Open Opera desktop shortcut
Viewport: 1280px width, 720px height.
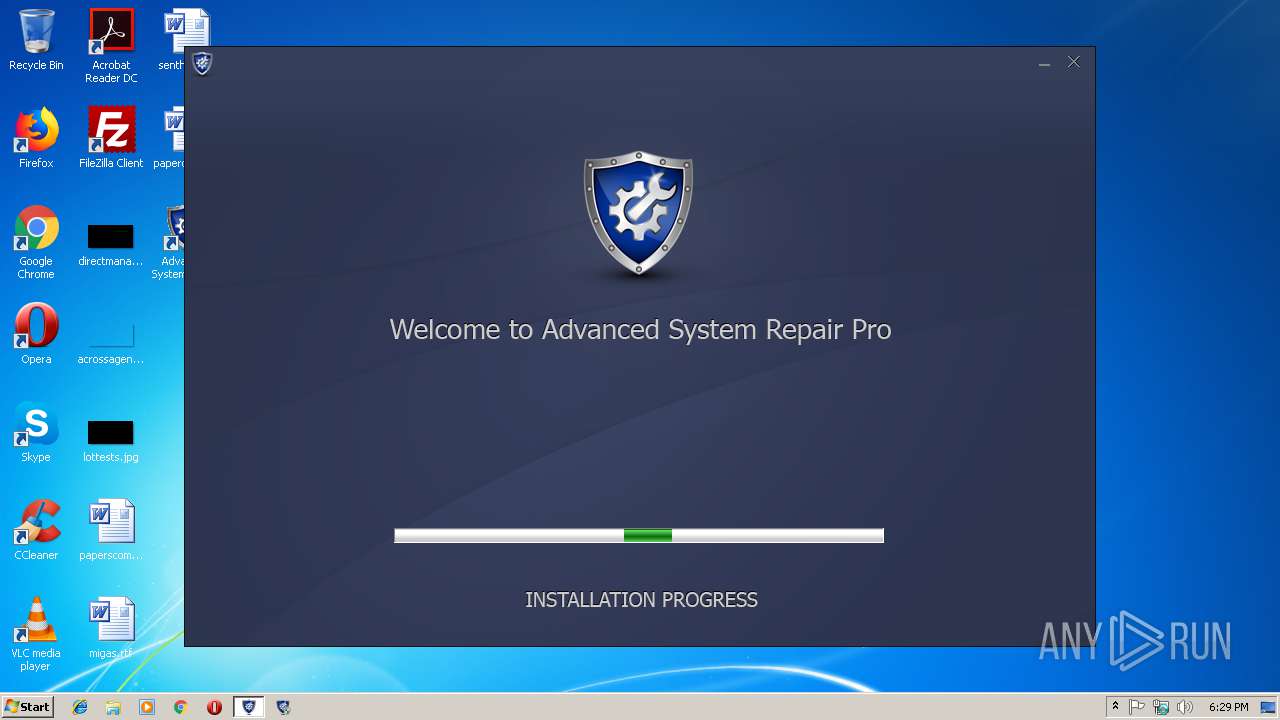(36, 334)
